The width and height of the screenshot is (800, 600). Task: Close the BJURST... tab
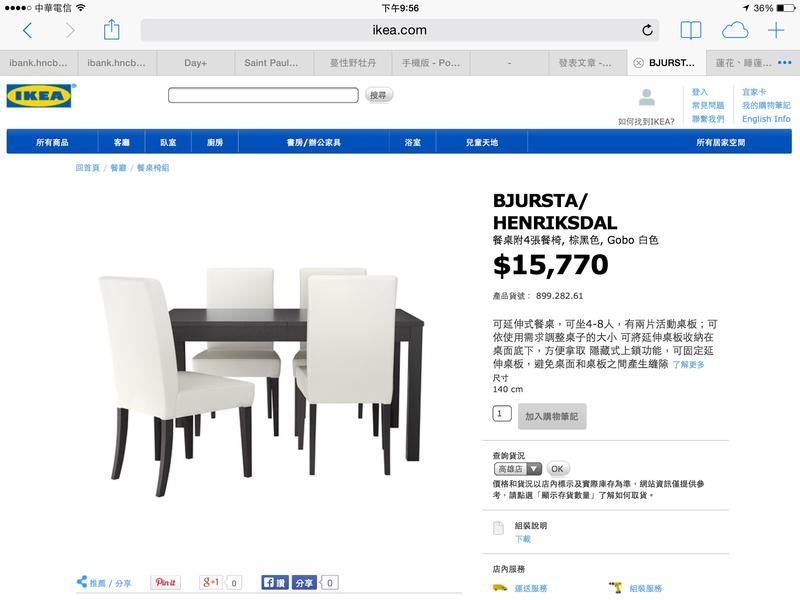coord(638,63)
